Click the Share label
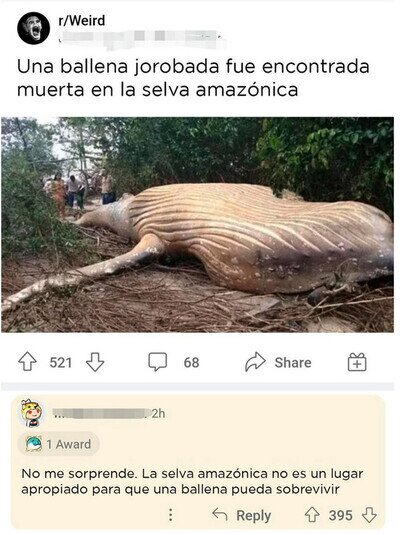 coord(293,362)
